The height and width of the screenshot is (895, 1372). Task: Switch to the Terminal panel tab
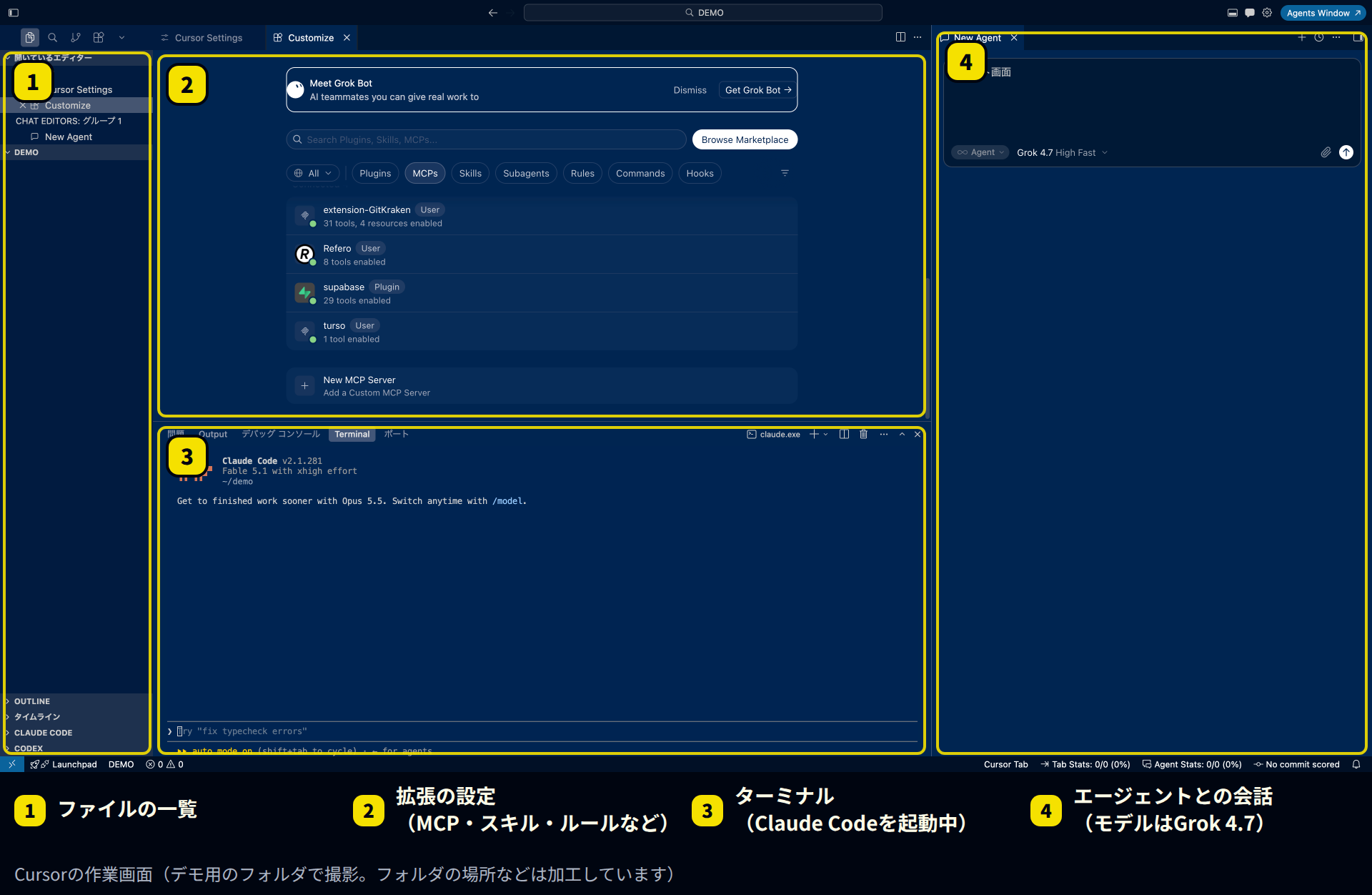tap(352, 434)
